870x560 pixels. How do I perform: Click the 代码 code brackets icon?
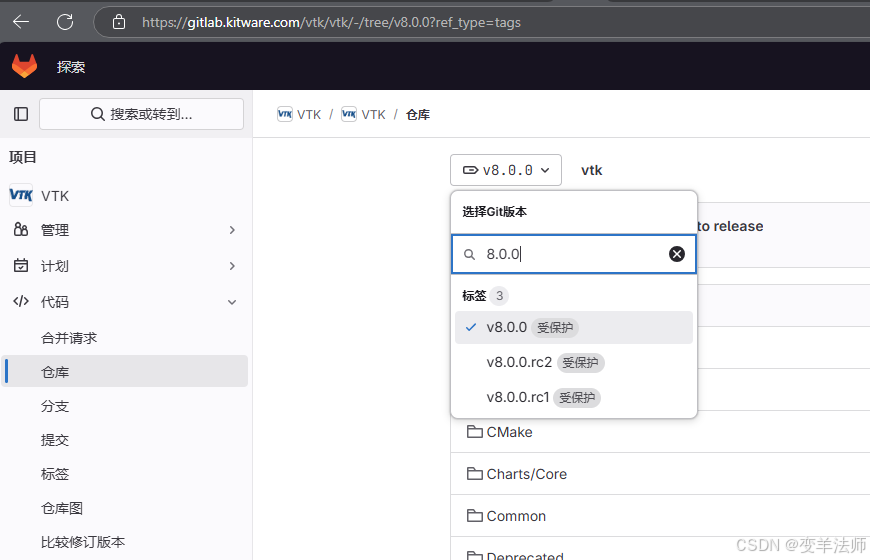point(21,301)
